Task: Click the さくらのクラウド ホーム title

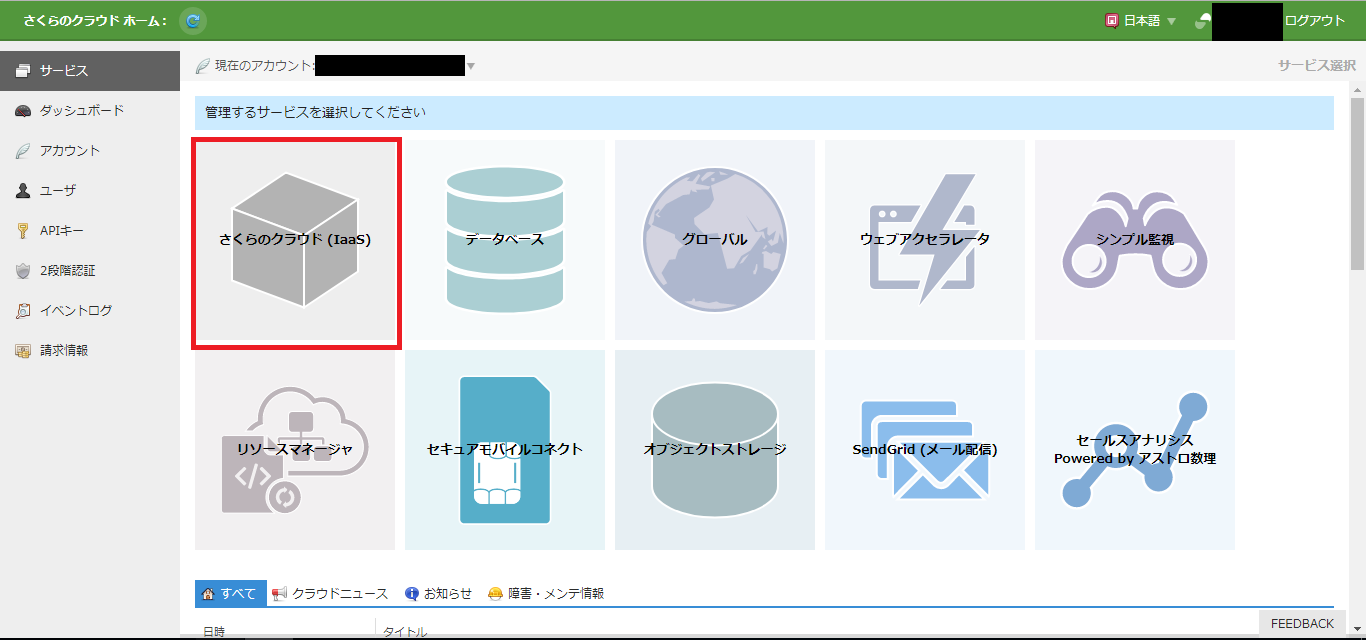Action: pos(95,20)
